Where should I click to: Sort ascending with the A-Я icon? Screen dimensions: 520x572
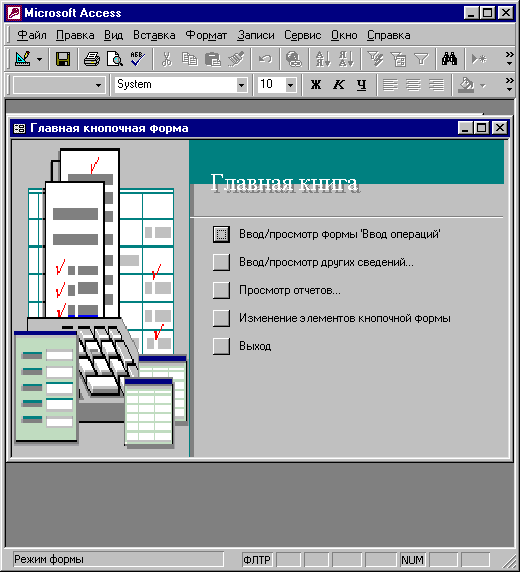[323, 59]
